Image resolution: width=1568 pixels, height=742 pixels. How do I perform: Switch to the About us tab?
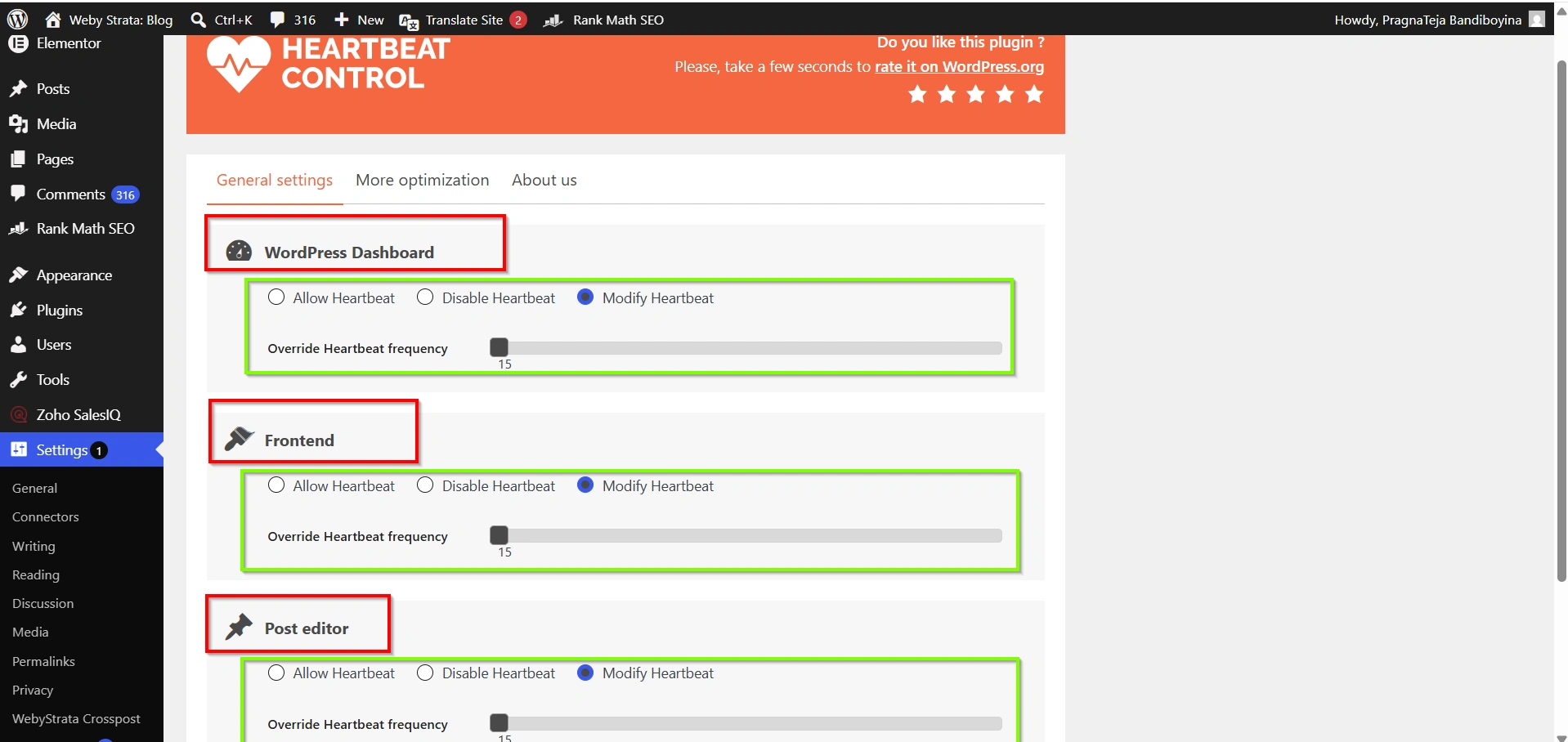544,180
